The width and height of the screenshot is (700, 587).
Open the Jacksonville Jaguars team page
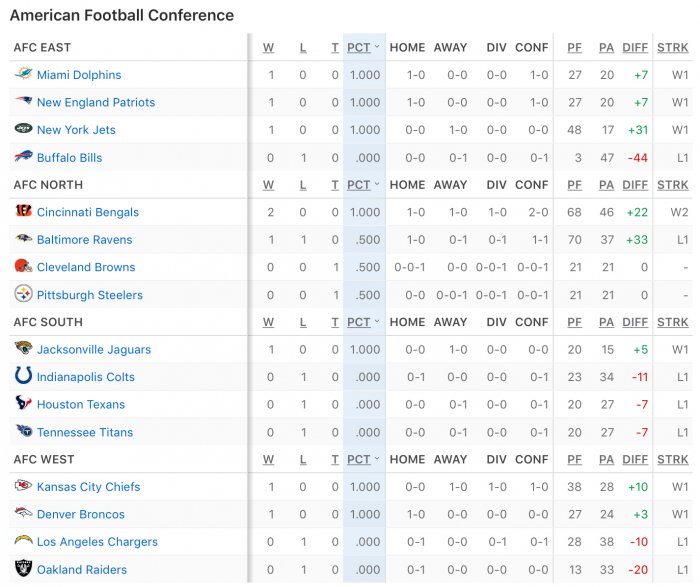(94, 350)
